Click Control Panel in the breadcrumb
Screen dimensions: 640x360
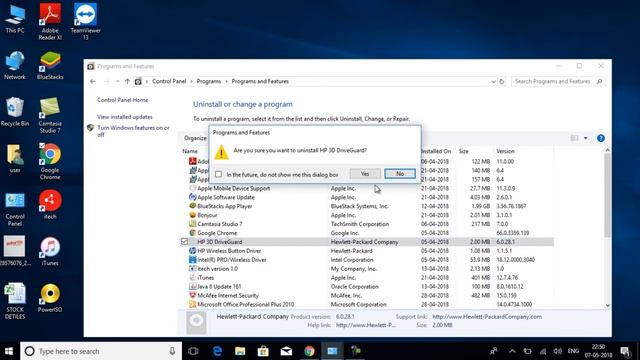tap(169, 82)
